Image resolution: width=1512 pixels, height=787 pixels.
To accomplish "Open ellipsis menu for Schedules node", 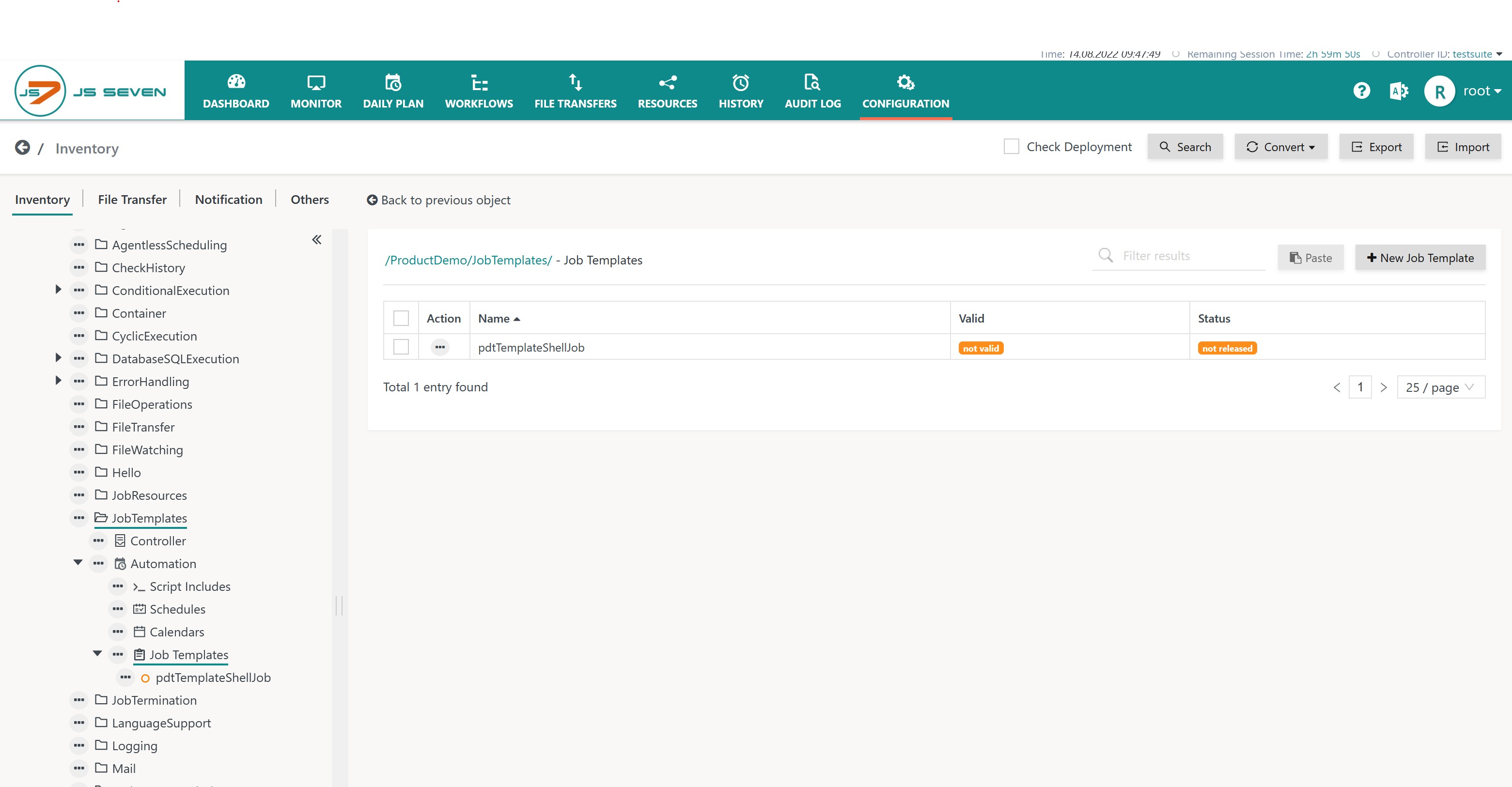I will click(118, 609).
